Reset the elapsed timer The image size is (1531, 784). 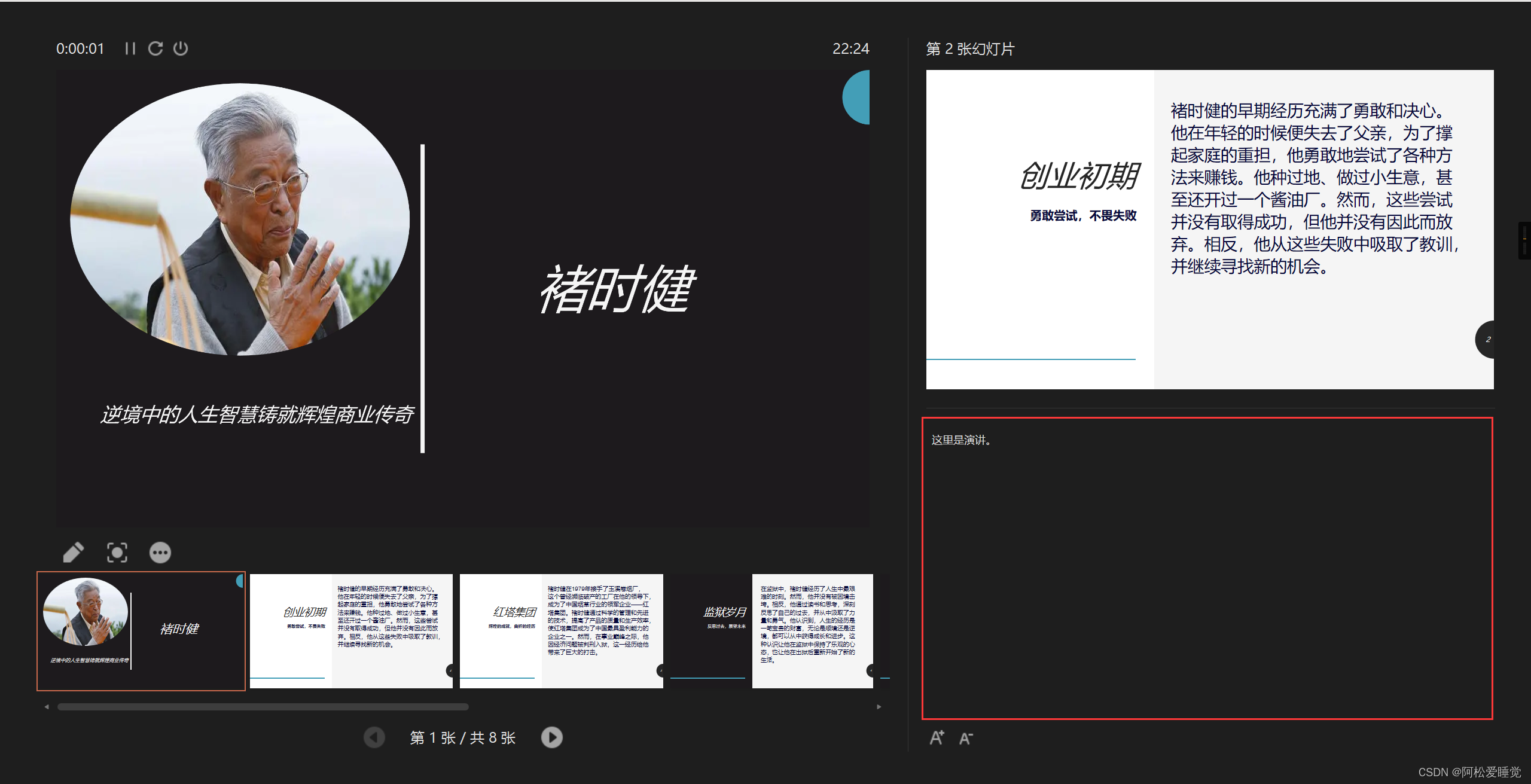(155, 48)
